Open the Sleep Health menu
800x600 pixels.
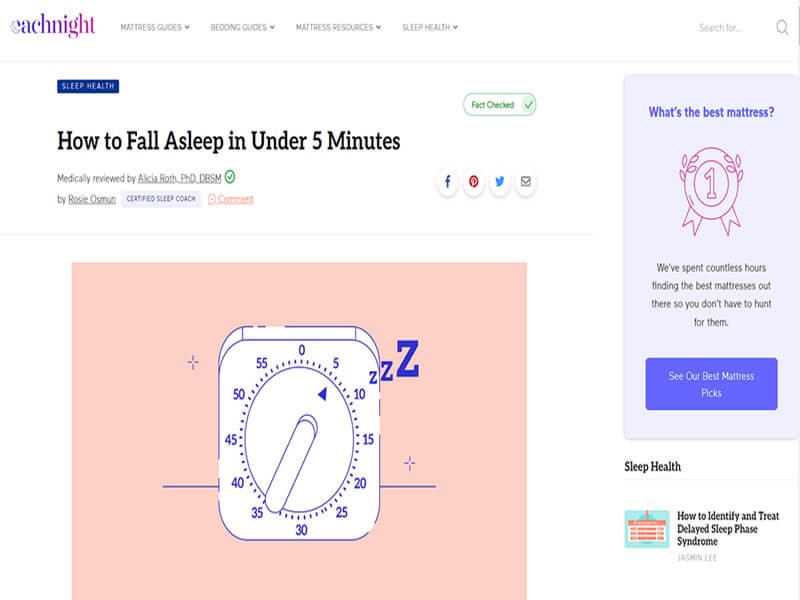[430, 27]
